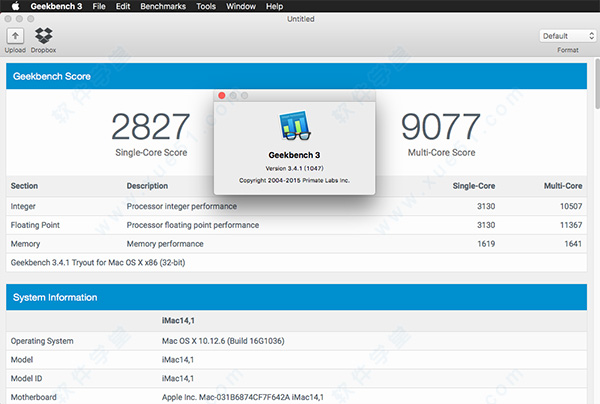Click the Upload arrow icon
The width and height of the screenshot is (600, 404).
(x=15, y=36)
